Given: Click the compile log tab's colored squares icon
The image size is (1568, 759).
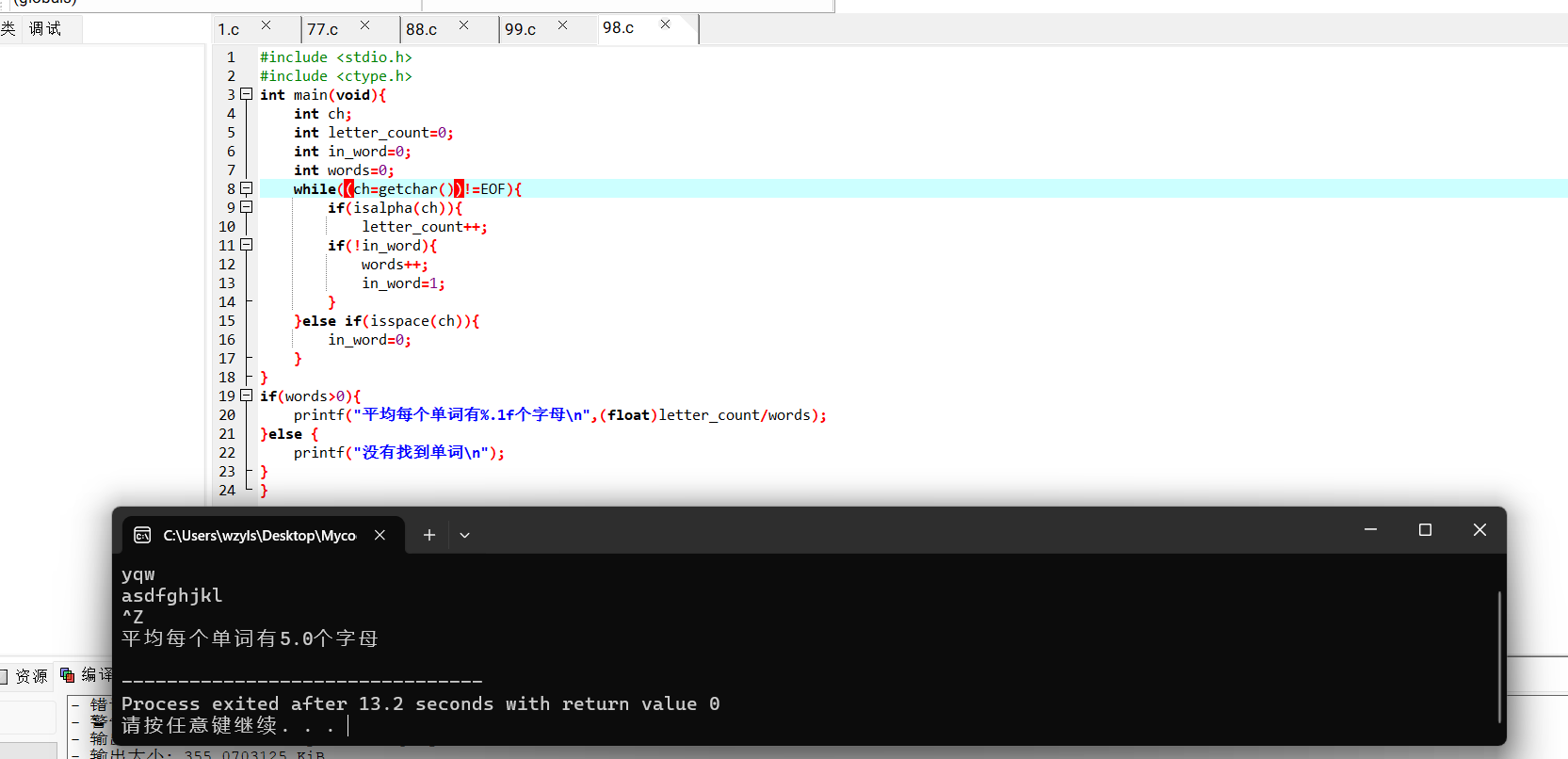Looking at the screenshot, I should coord(68,675).
